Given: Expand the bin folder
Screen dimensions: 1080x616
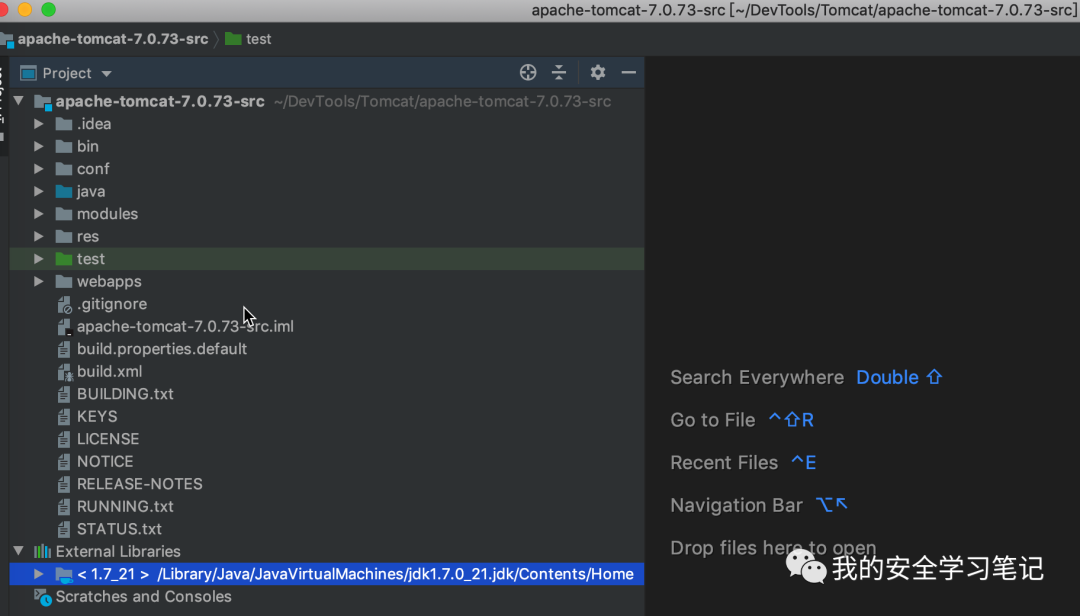Looking at the screenshot, I should (39, 146).
